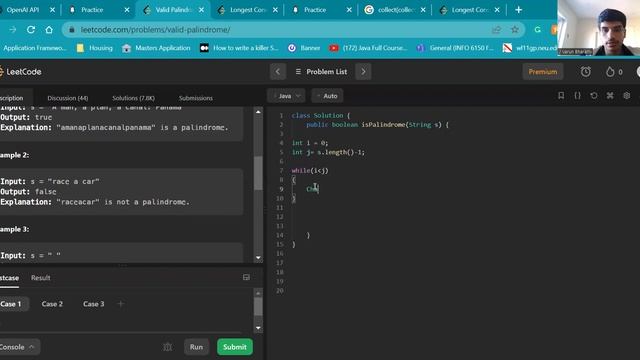The height and width of the screenshot is (360, 640).
Task: Open the General INFO 6150 bookmark
Action: coord(455,48)
